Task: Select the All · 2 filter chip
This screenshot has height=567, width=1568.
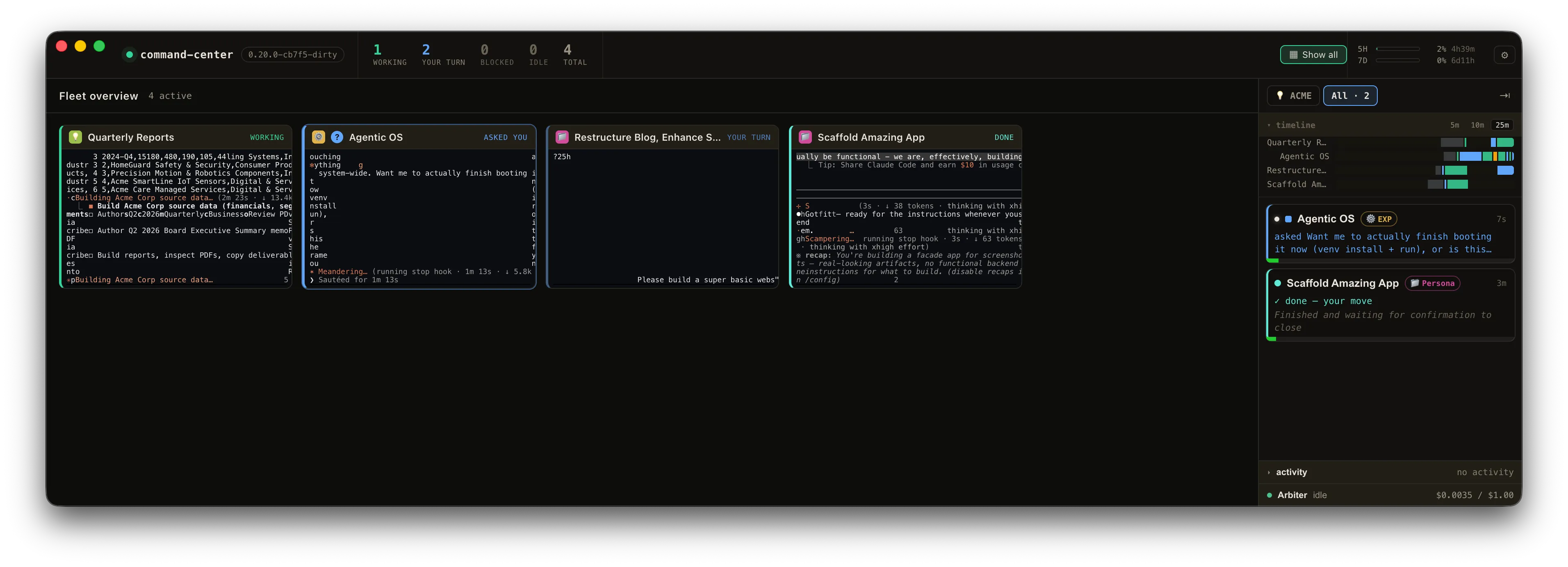Action: pyautogui.click(x=1349, y=96)
